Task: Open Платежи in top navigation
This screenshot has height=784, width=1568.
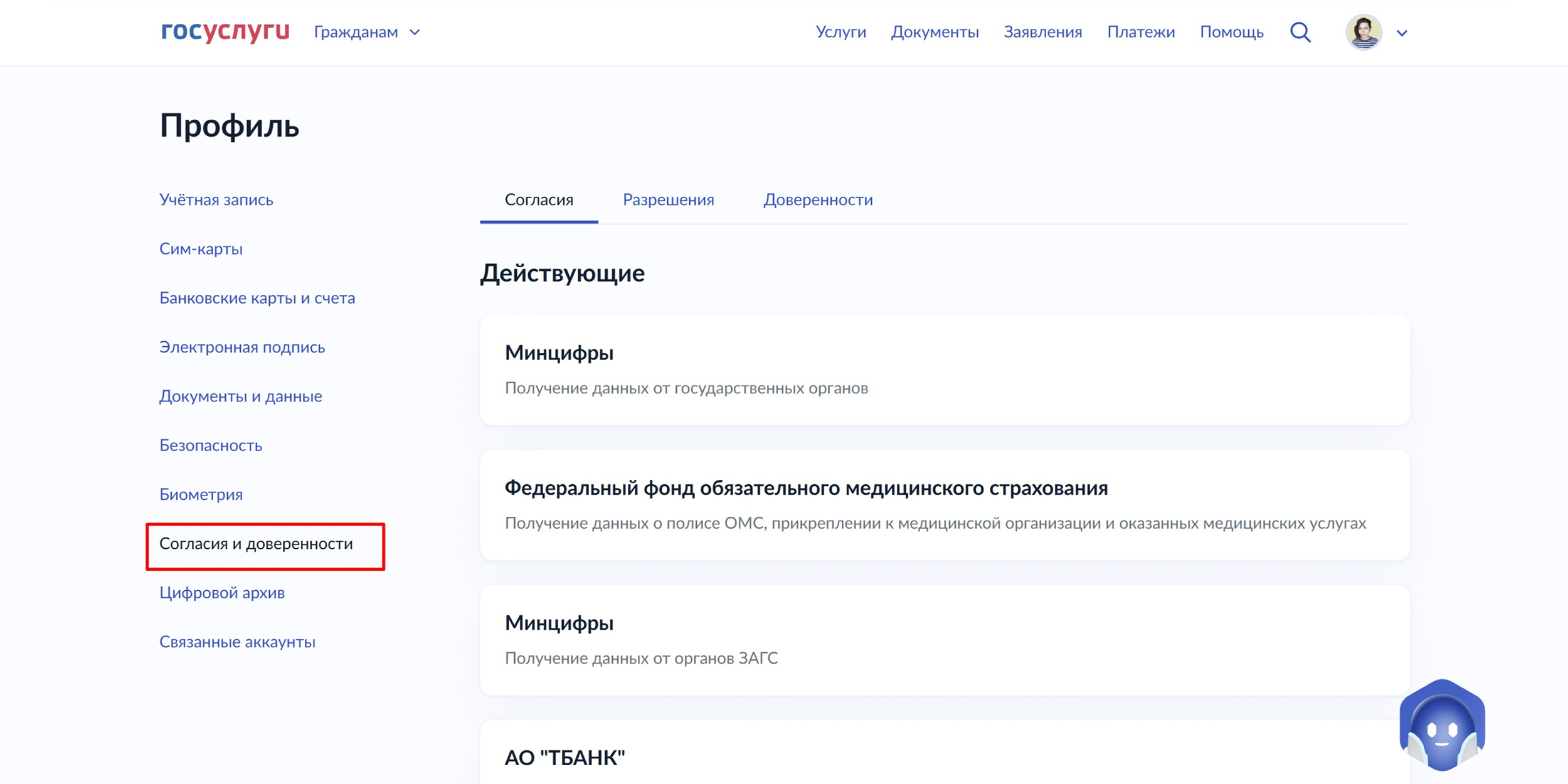Action: point(1140,32)
